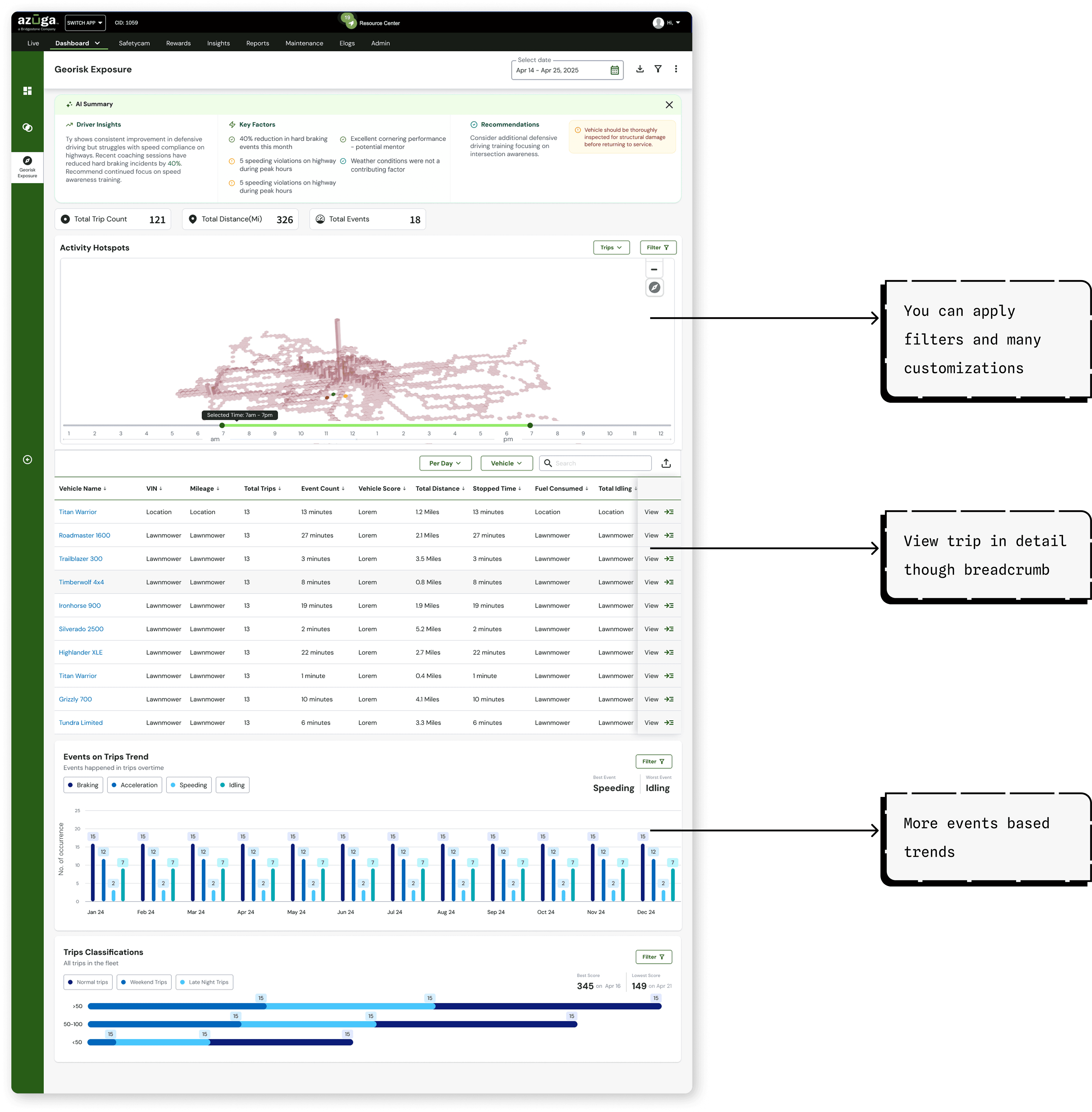Toggle the Weekend Trips legend chip

[x=143, y=982]
